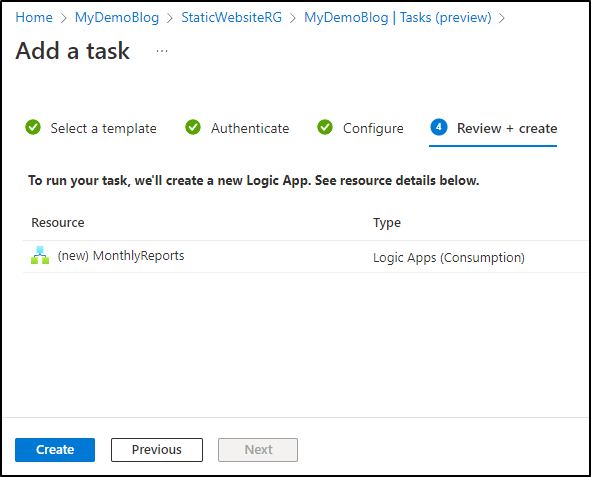591x477 pixels.
Task: Open the ellipsis menu next to Add a task
Action: 162,50
